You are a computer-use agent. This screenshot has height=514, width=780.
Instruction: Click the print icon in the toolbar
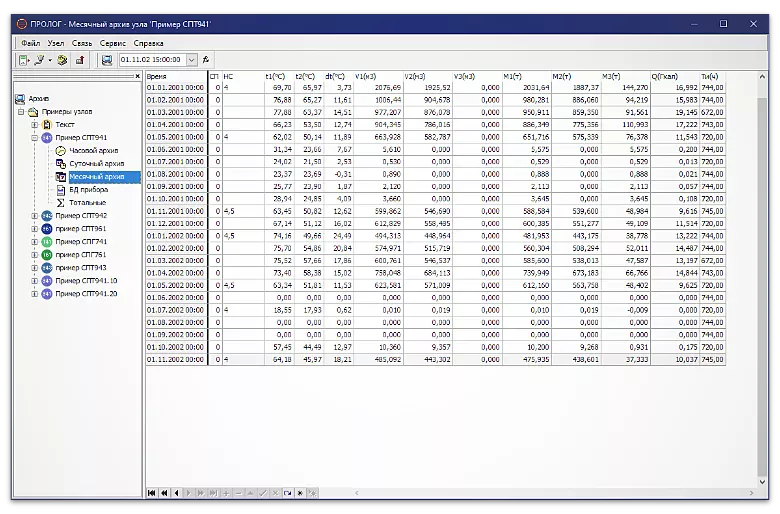(x=107, y=60)
